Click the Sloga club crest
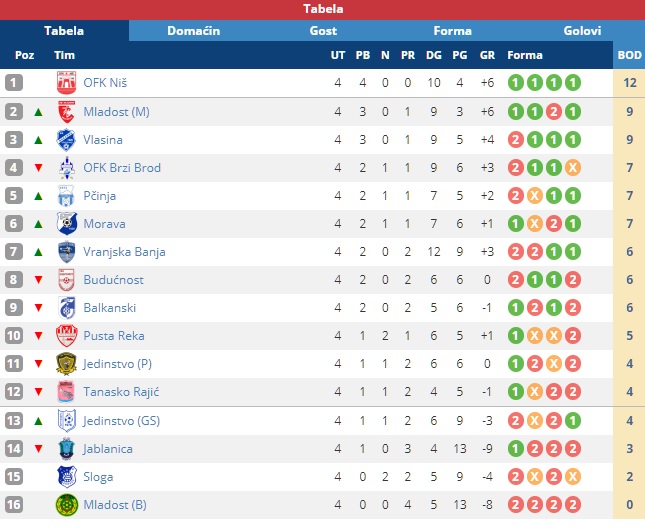The width and height of the screenshot is (645, 529). point(67,477)
